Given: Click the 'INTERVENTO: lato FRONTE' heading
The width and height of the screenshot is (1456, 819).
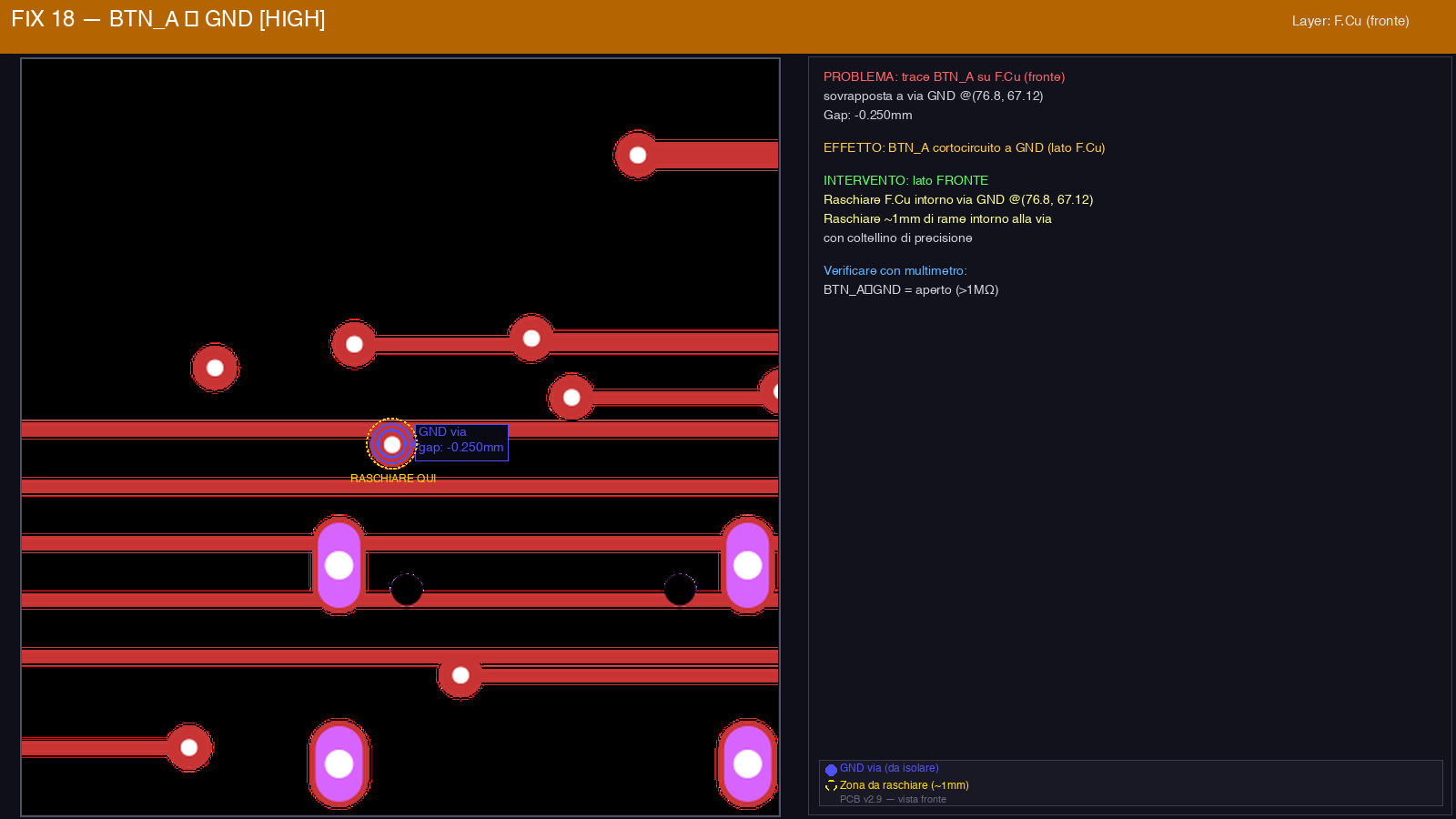Looking at the screenshot, I should coord(905,181).
